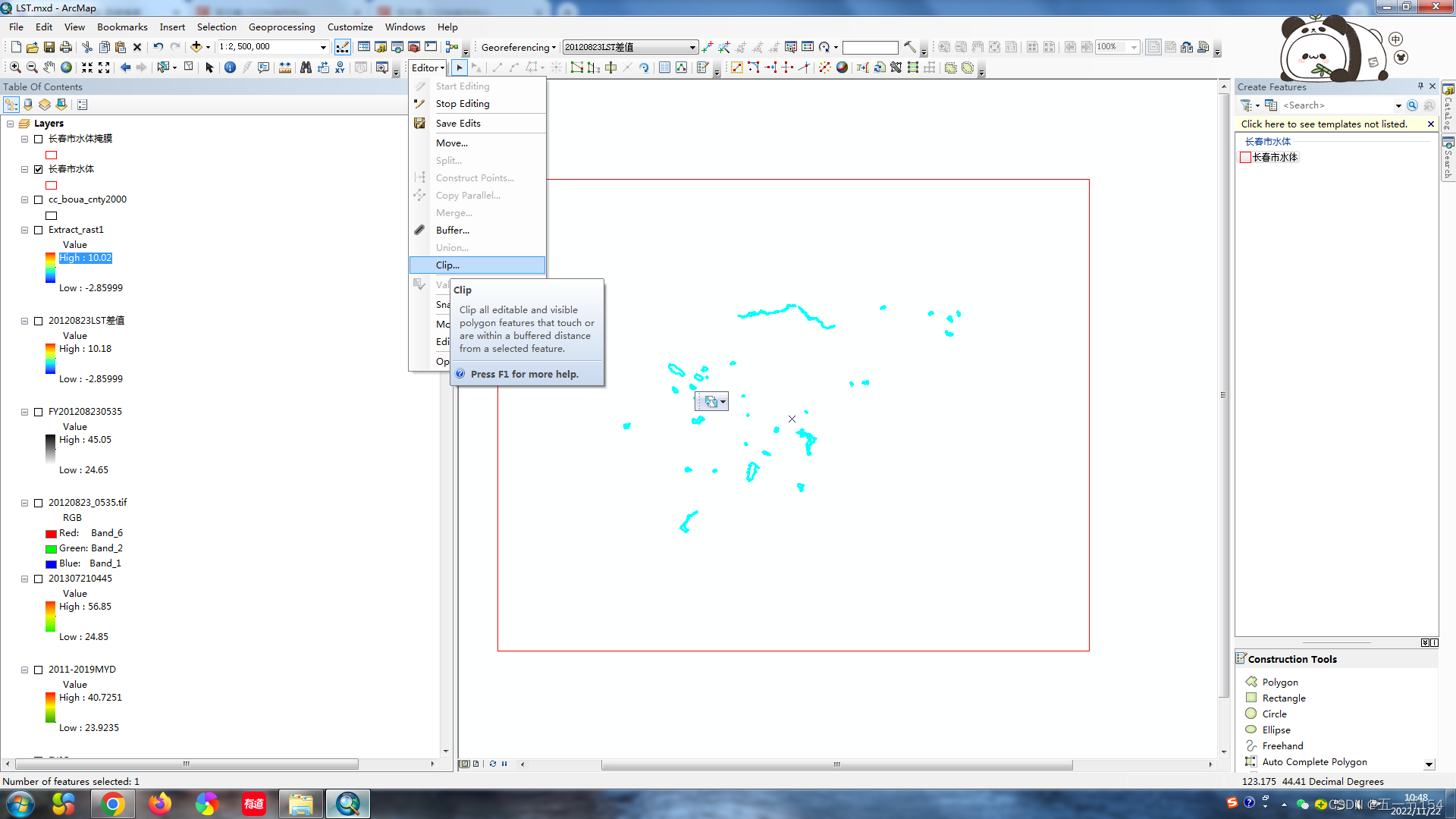The image size is (1456, 819).
Task: Select the Zoom In tool
Action: 15,67
